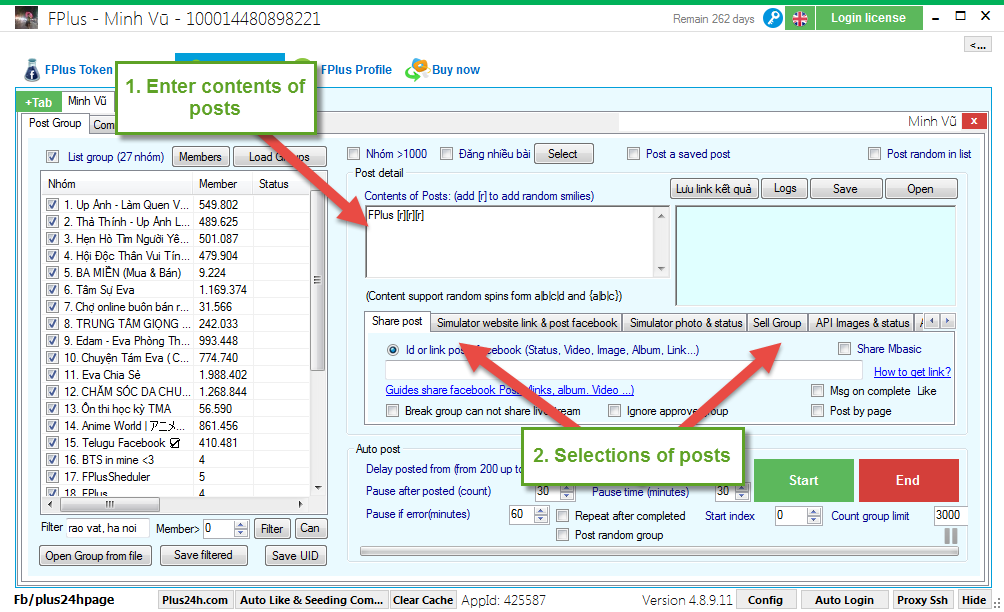The height and width of the screenshot is (612, 1004).
Task: Open the FPlus Profile link
Action: pyautogui.click(x=356, y=70)
